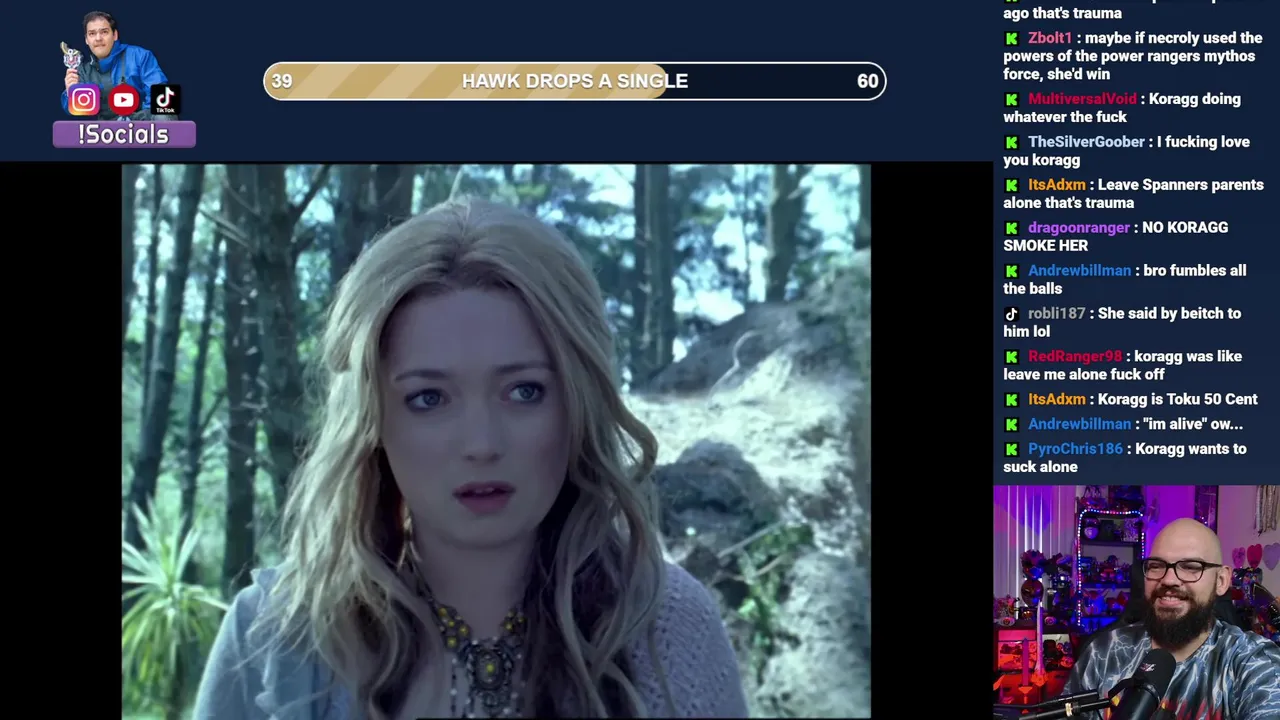Click chat text "I fucking love you koragg"

click(1126, 151)
